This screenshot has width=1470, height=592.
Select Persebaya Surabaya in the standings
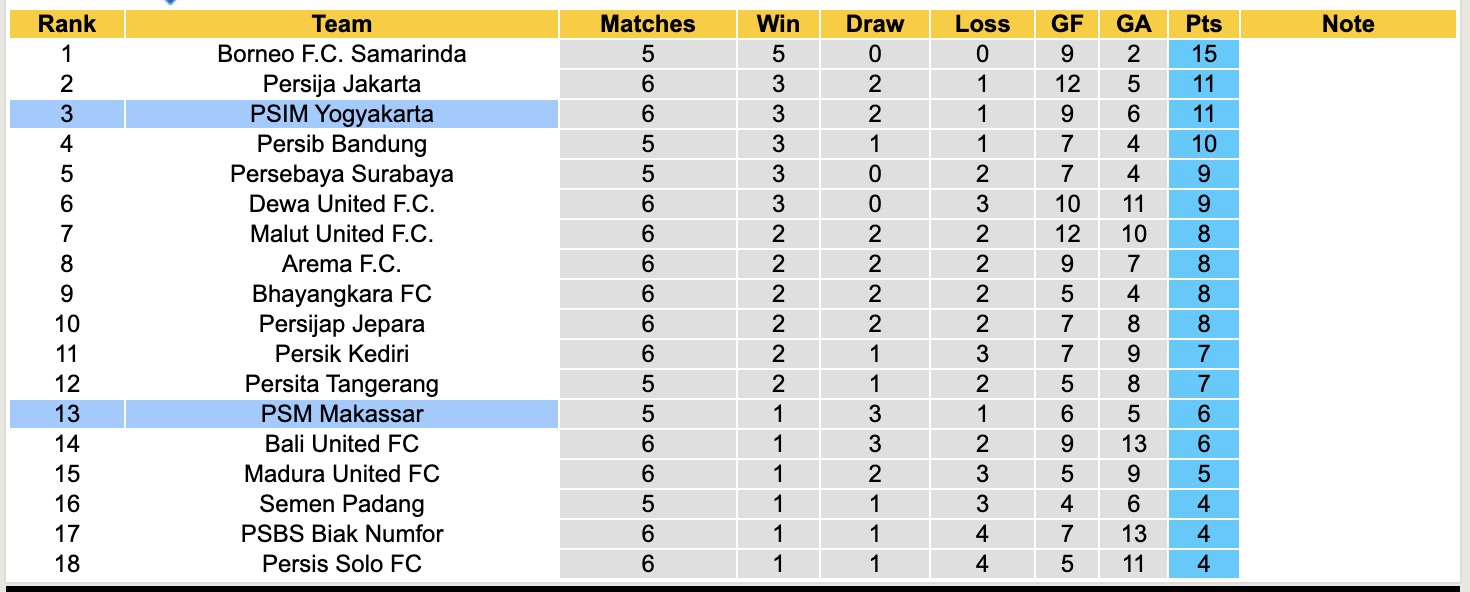coord(341,174)
